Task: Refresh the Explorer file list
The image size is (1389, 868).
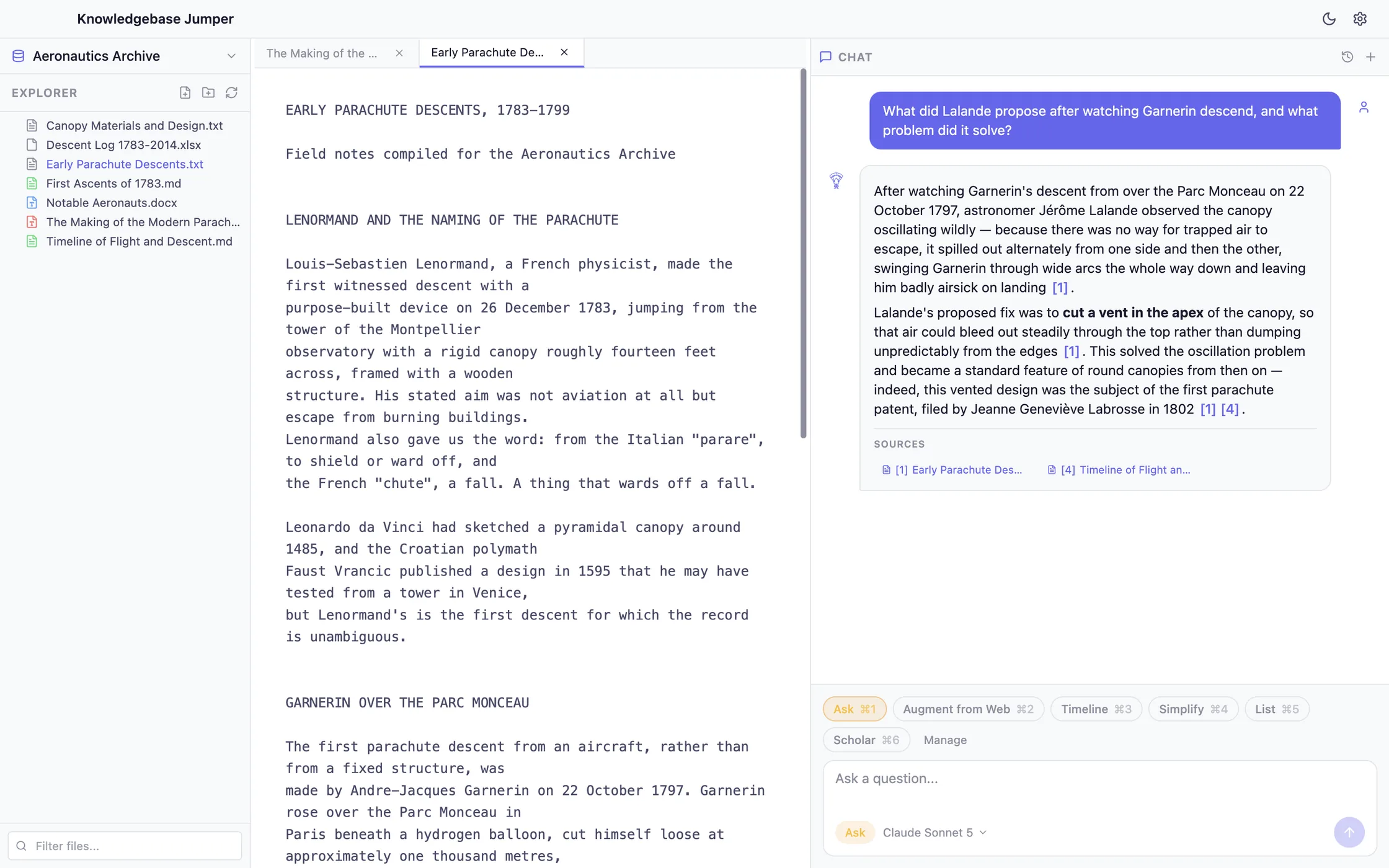Action: (231, 92)
